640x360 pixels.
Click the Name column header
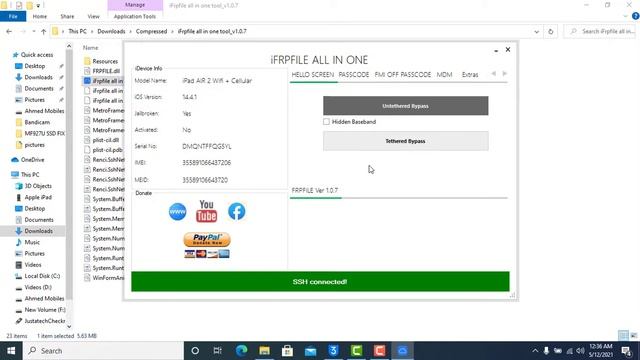click(91, 48)
